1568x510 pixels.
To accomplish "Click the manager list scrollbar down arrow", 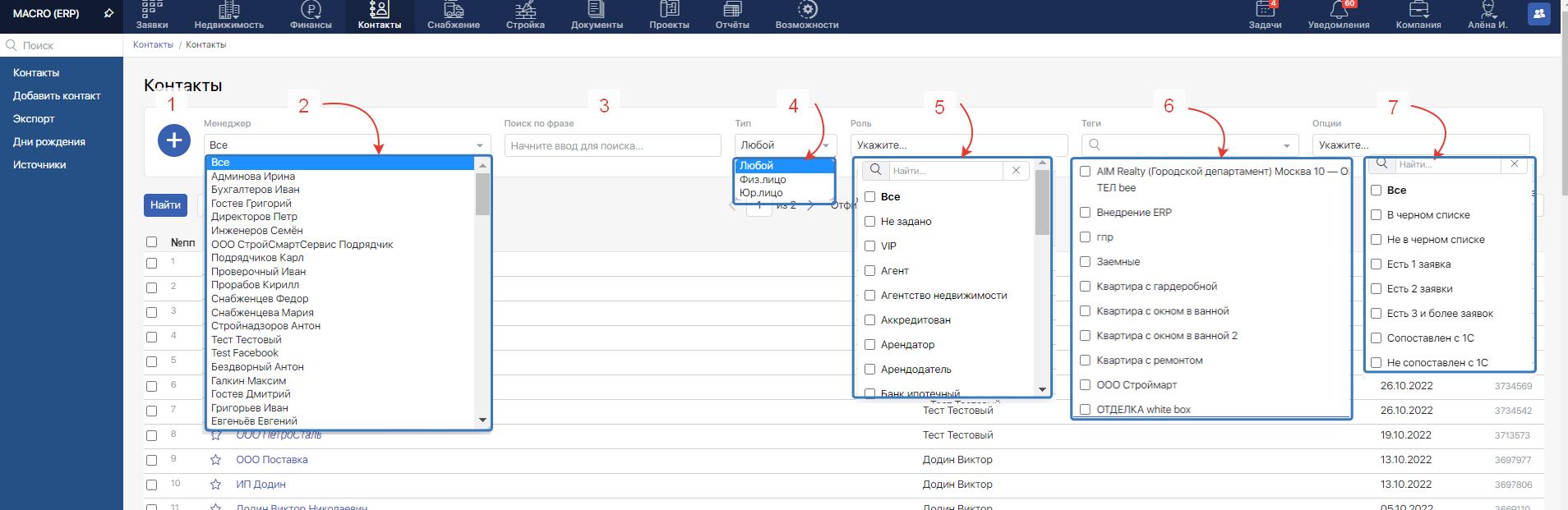I will pyautogui.click(x=482, y=420).
